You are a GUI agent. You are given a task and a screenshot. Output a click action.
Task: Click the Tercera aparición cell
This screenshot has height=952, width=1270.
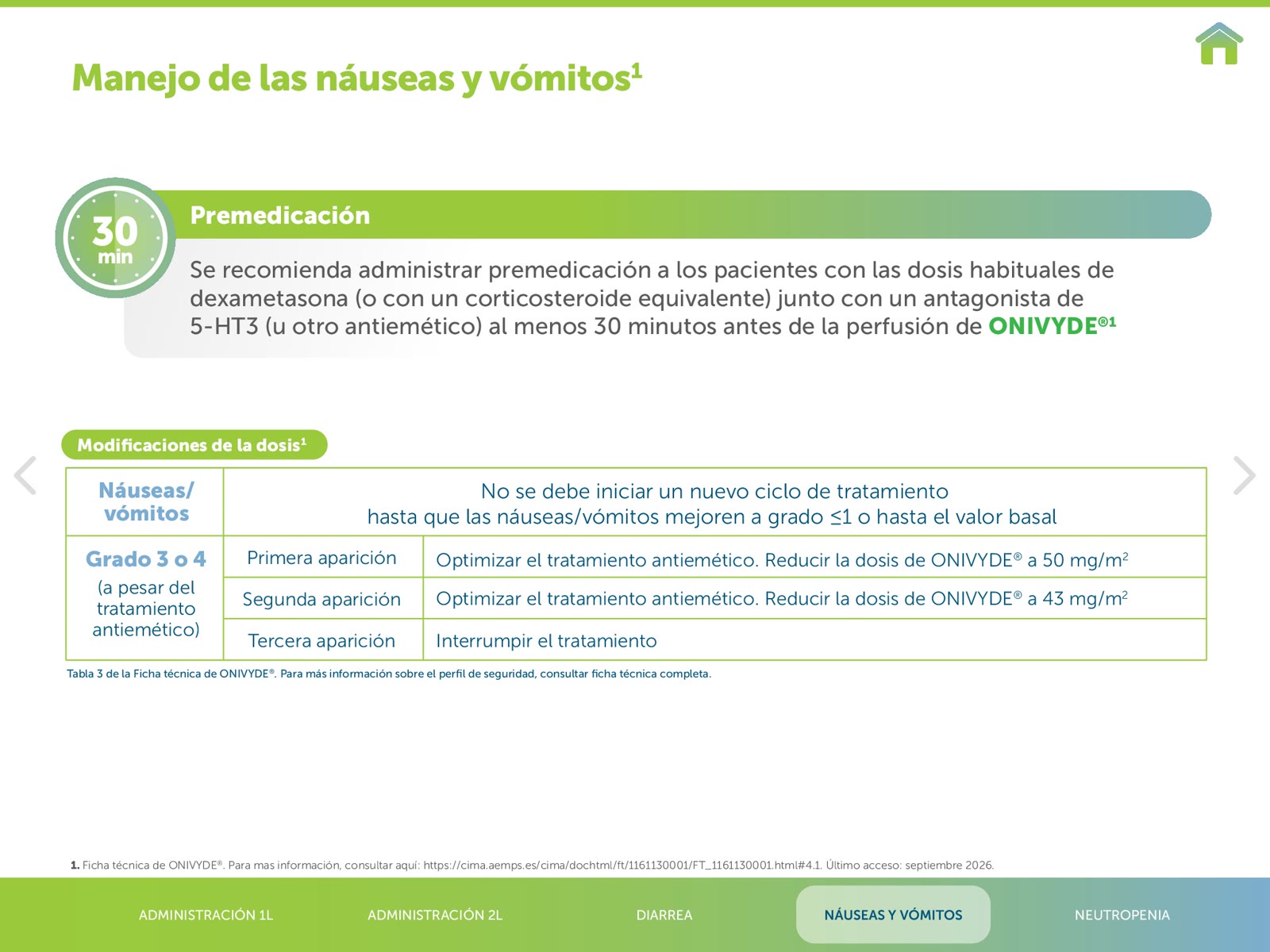(321, 640)
